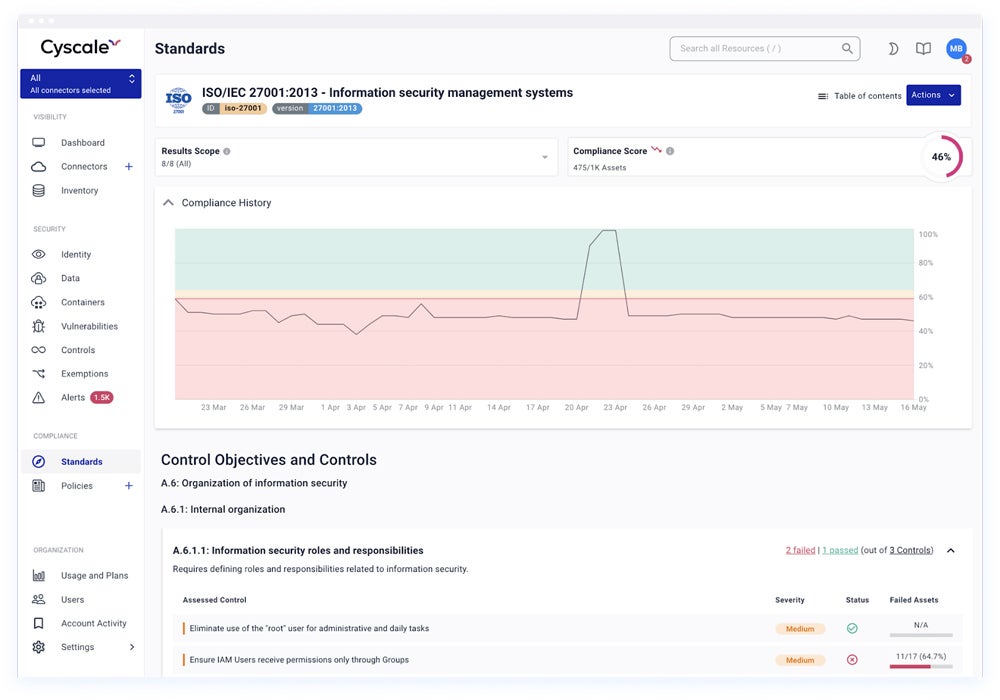Open Alerts with 1.5K badge
This screenshot has width=1000, height=700.
[73, 398]
